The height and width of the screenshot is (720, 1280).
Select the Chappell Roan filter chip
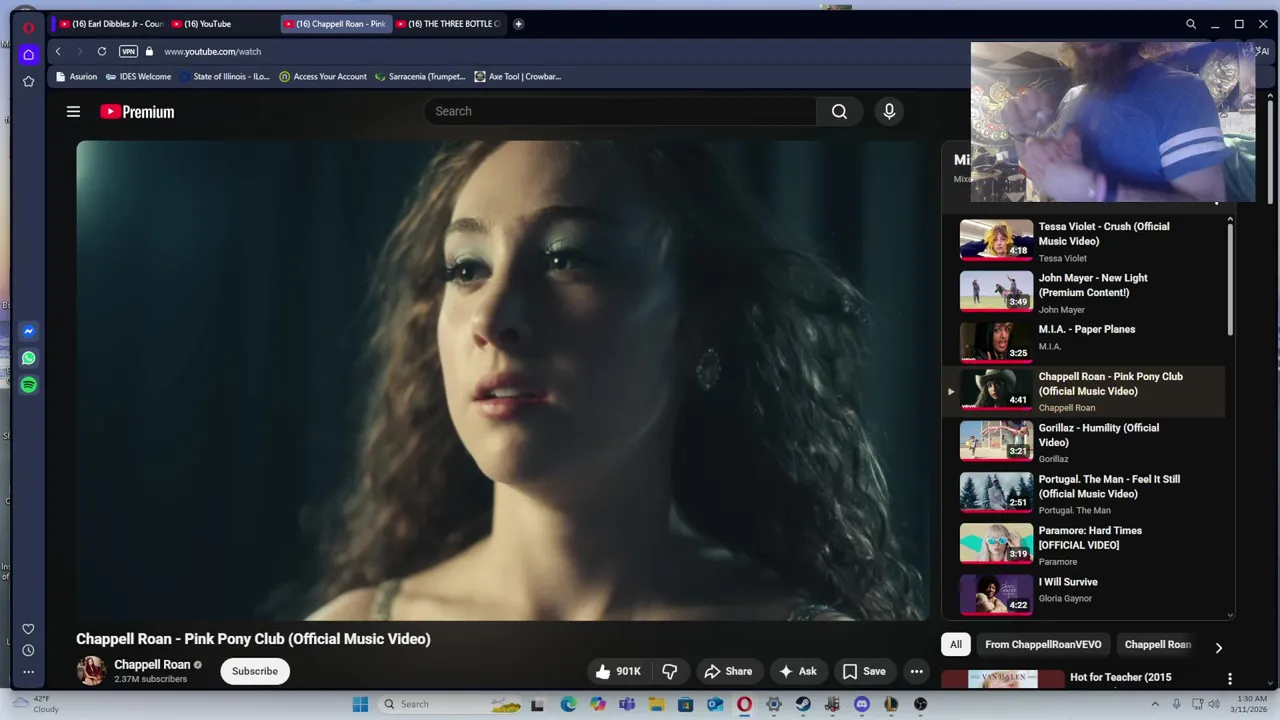tap(1158, 645)
